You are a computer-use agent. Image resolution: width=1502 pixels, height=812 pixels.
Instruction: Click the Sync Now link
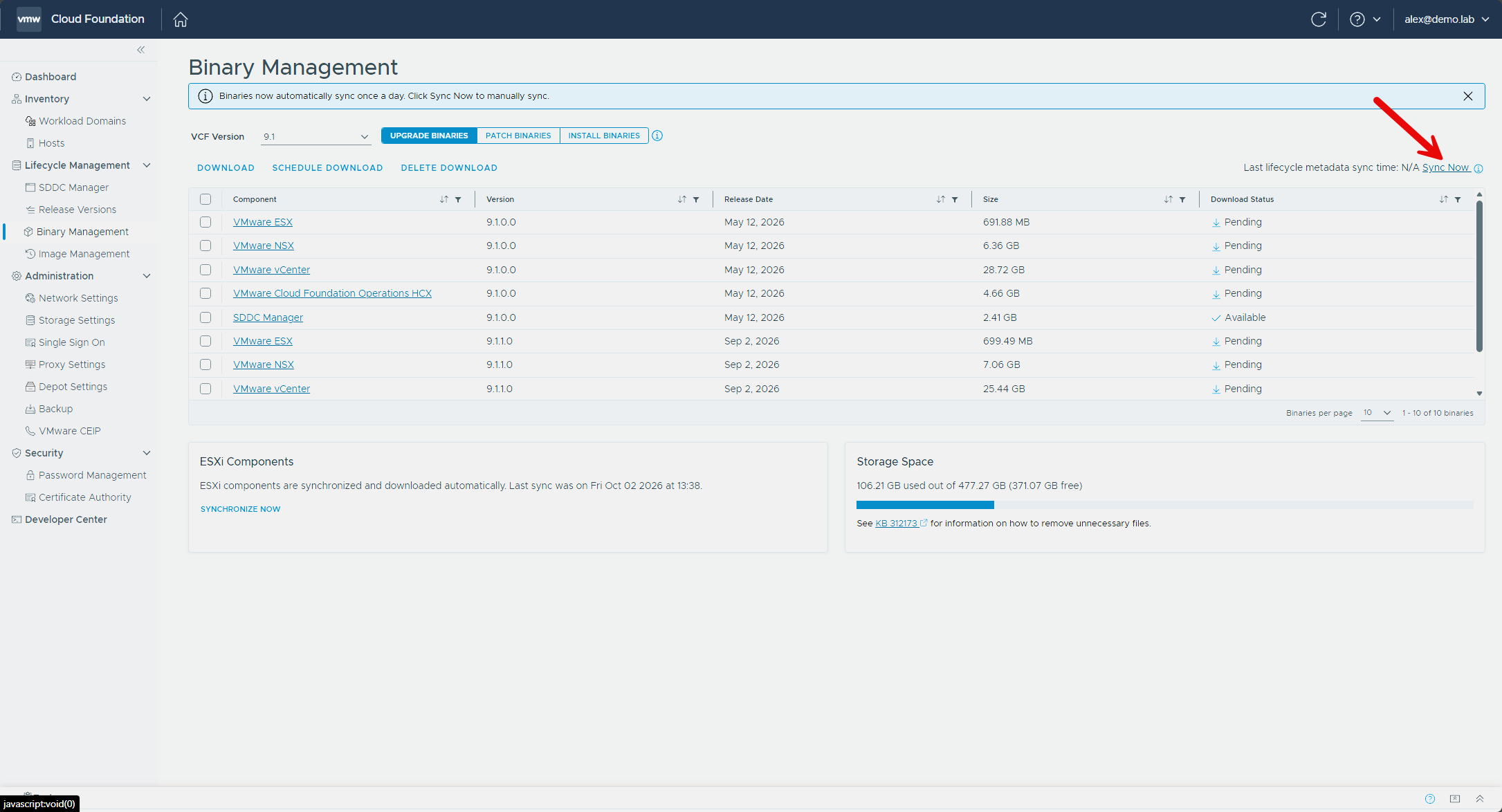click(x=1445, y=167)
